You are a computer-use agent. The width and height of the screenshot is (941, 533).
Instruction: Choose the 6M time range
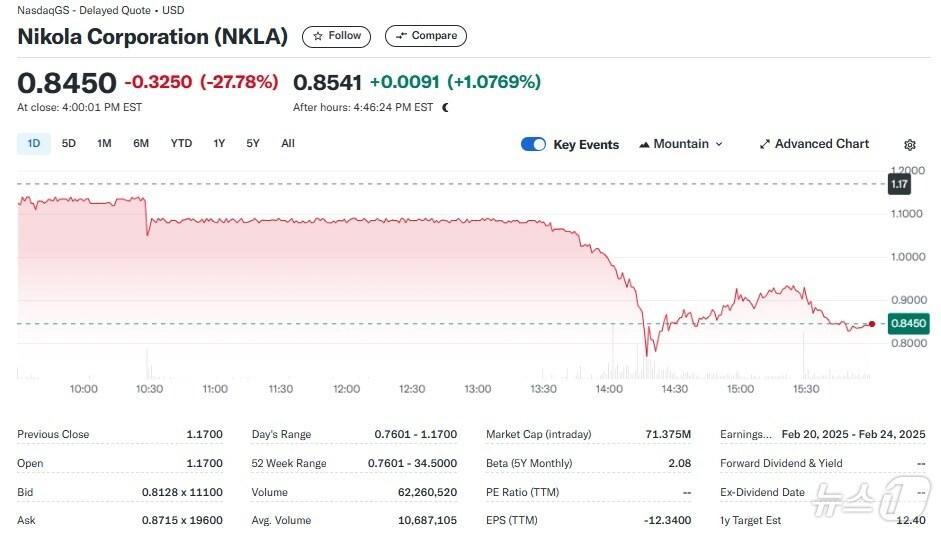(x=141, y=144)
